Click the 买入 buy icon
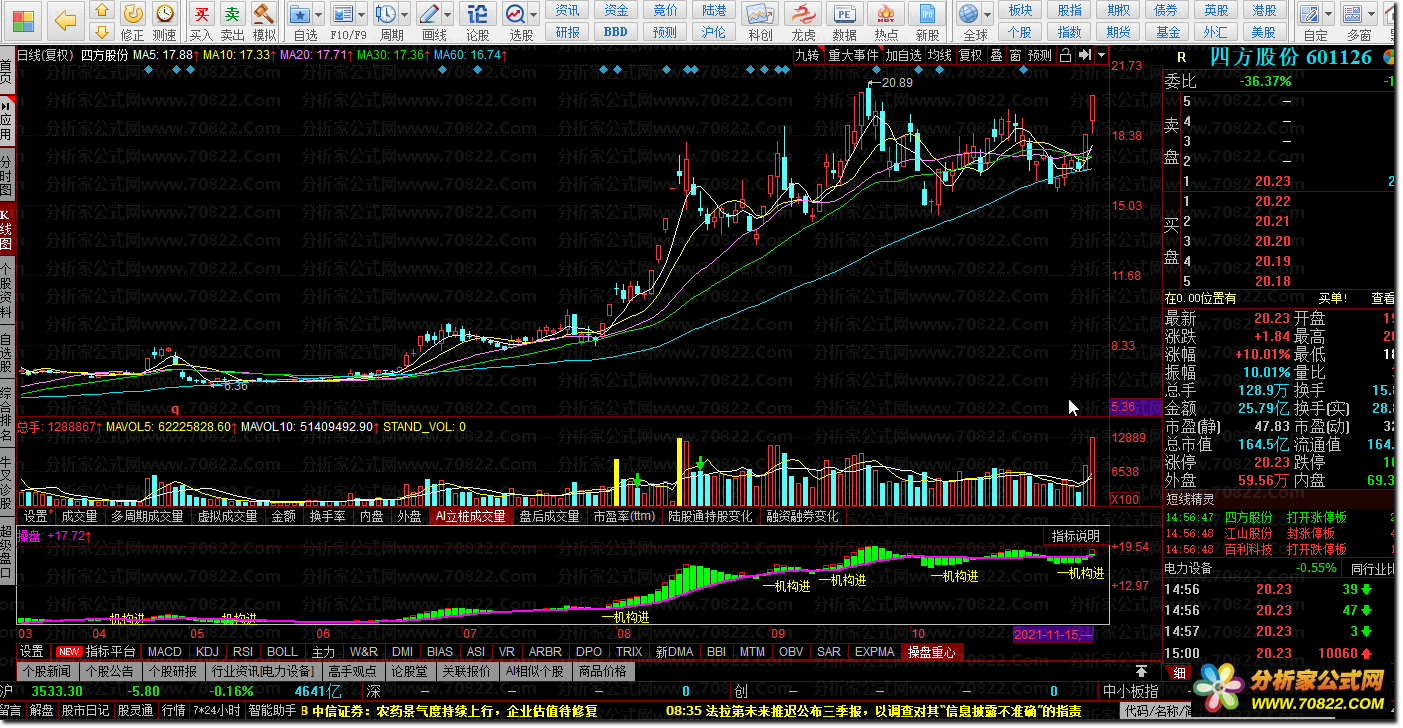This screenshot has height=728, width=1403. tap(201, 14)
